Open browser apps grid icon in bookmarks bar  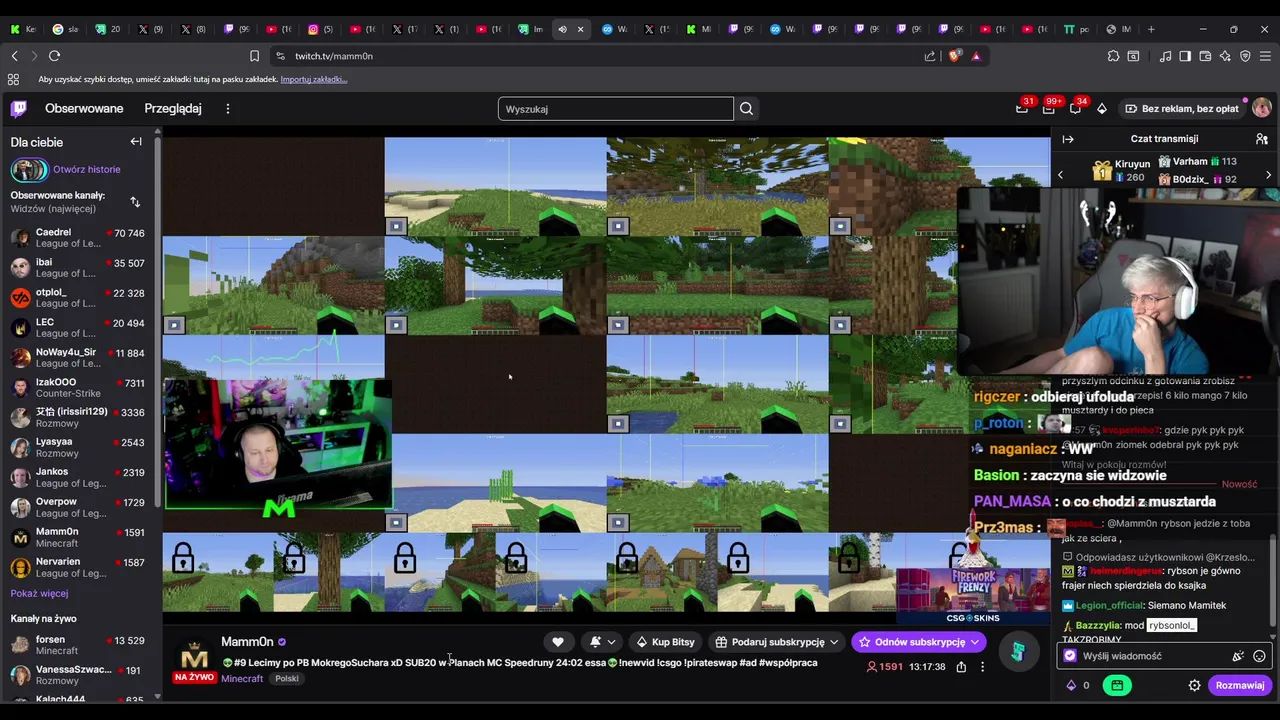(13, 79)
